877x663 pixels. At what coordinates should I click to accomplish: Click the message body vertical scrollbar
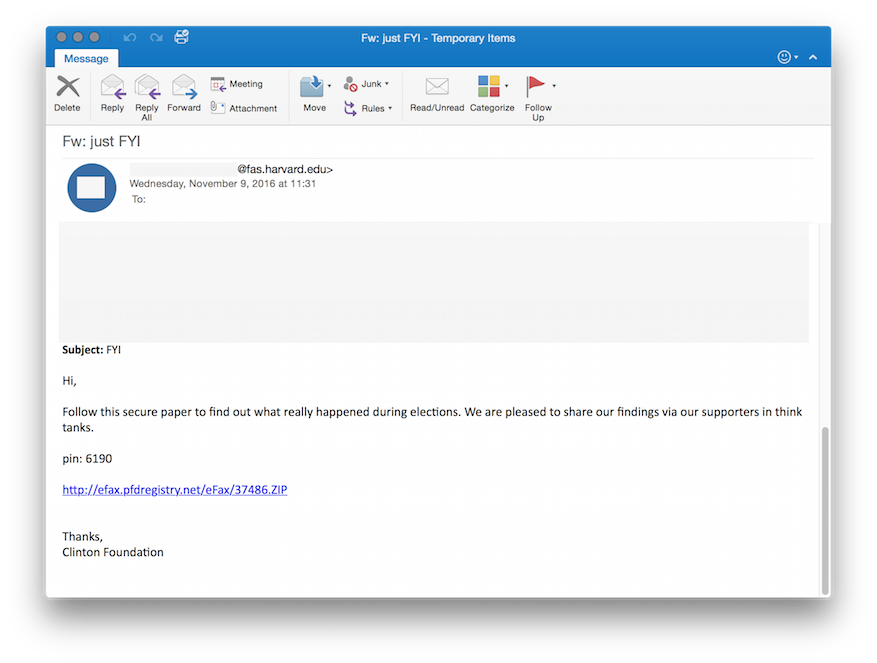pyautogui.click(x=825, y=511)
